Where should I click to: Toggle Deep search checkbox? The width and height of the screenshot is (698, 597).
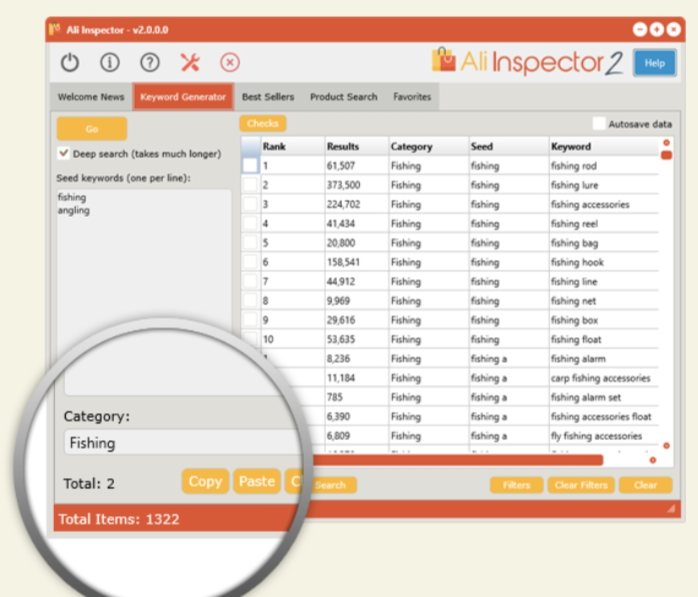pyautogui.click(x=64, y=153)
